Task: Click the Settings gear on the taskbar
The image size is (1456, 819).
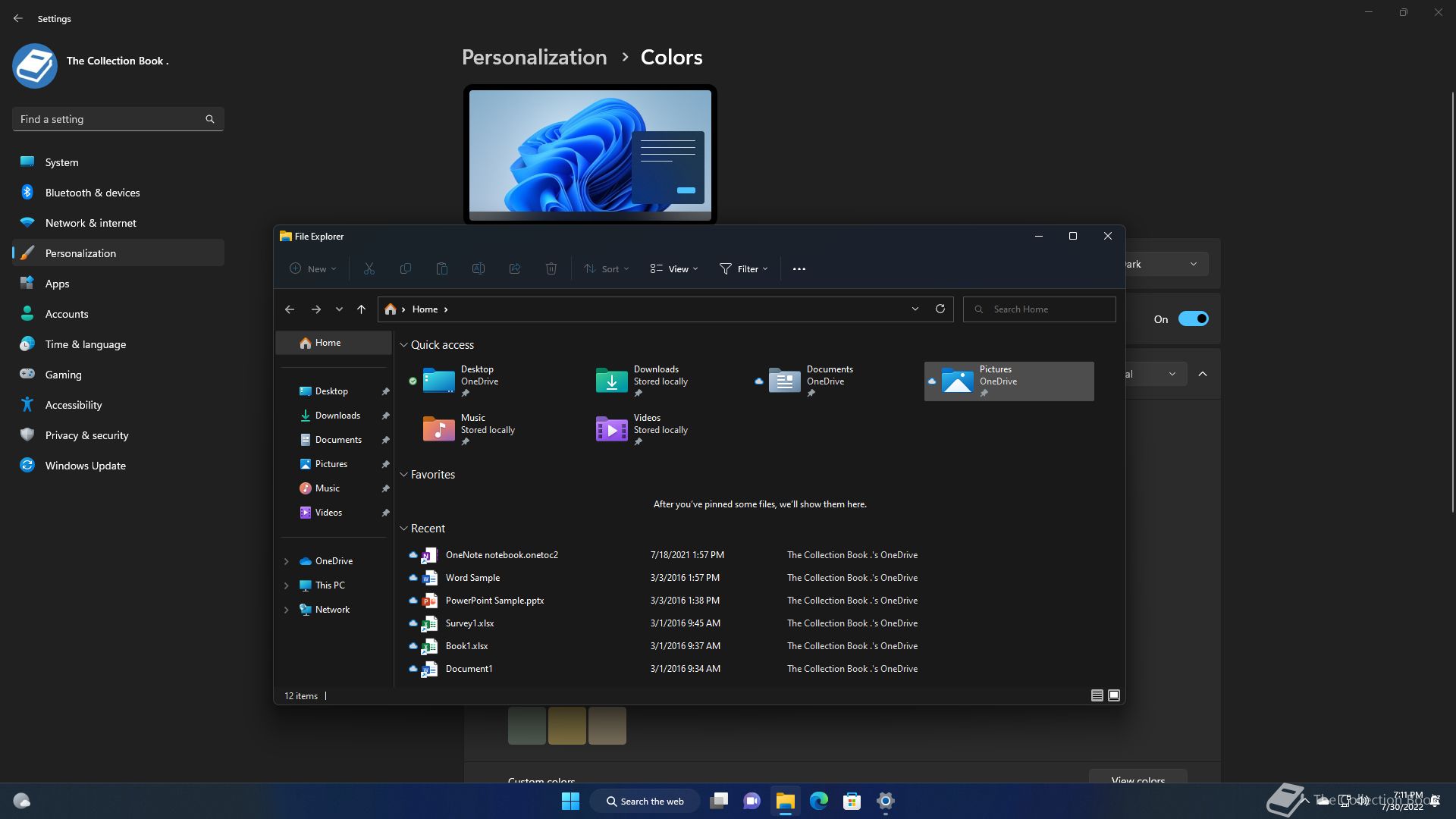Action: [x=886, y=801]
